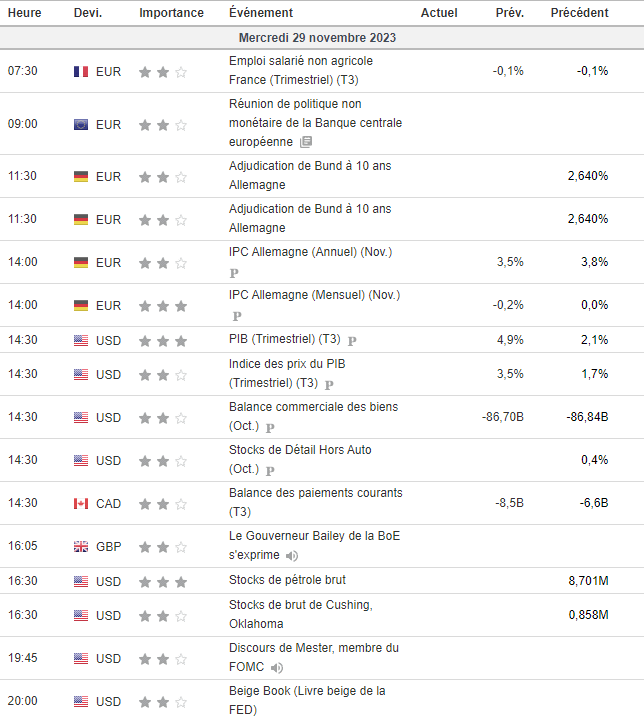Click the speaker icon next to Mester's FOMC speech
644x718 pixels.
point(277,668)
